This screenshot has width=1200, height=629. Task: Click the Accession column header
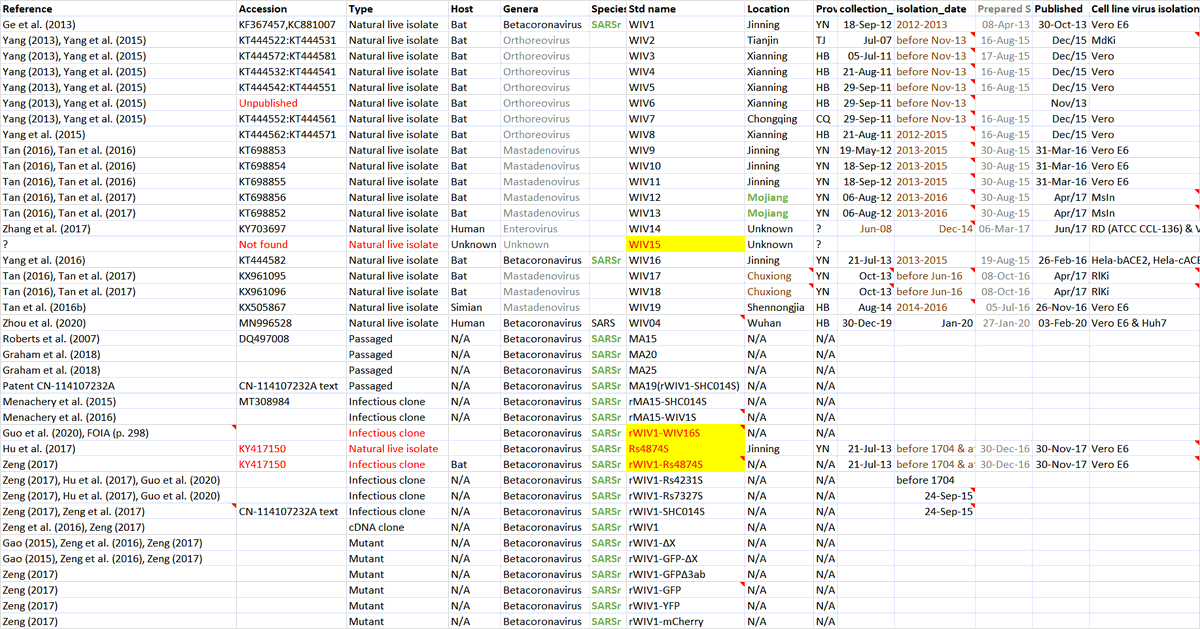click(263, 8)
